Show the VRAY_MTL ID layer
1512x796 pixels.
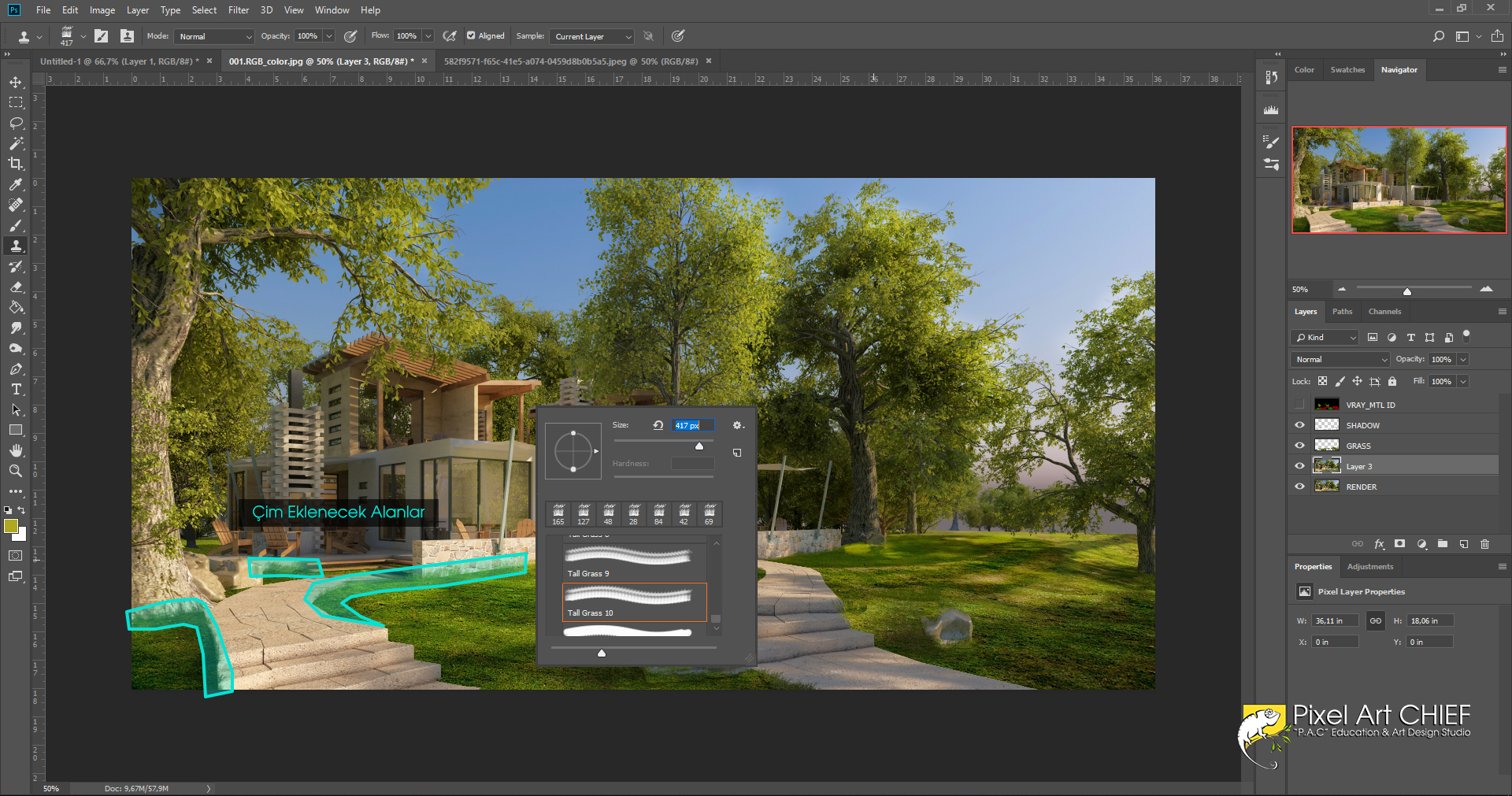coord(1299,405)
